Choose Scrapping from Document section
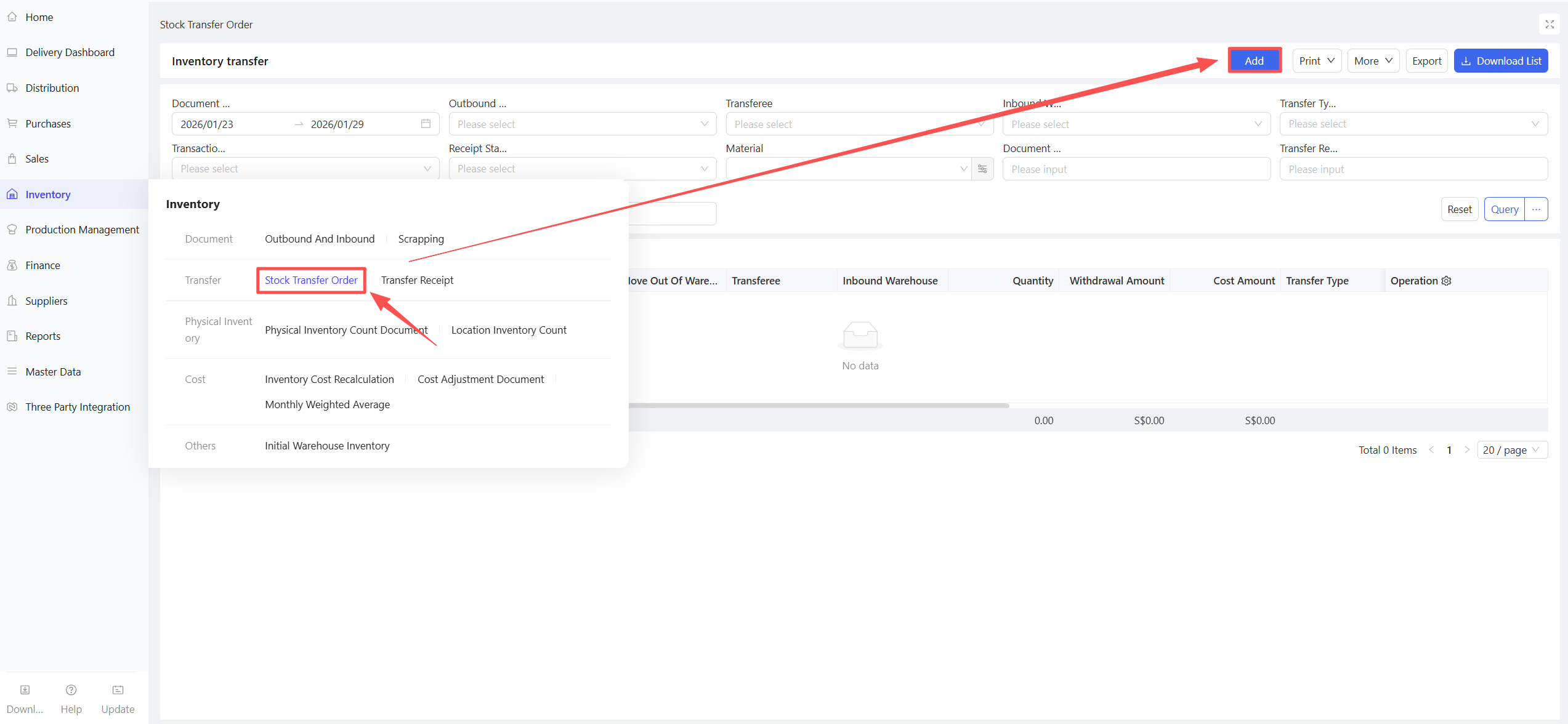The height and width of the screenshot is (724, 1568). coord(421,239)
